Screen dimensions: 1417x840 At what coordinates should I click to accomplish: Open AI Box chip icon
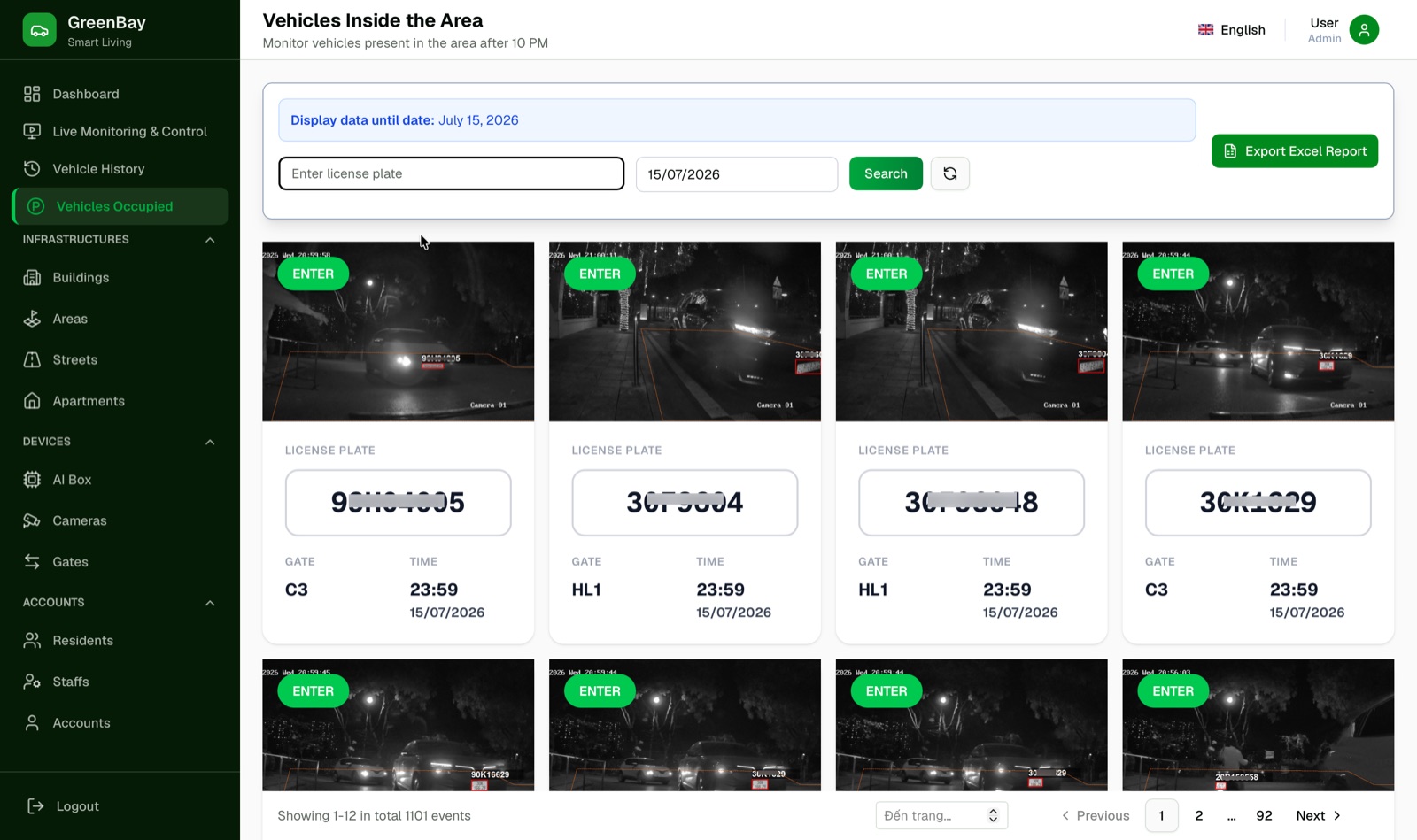(x=32, y=480)
